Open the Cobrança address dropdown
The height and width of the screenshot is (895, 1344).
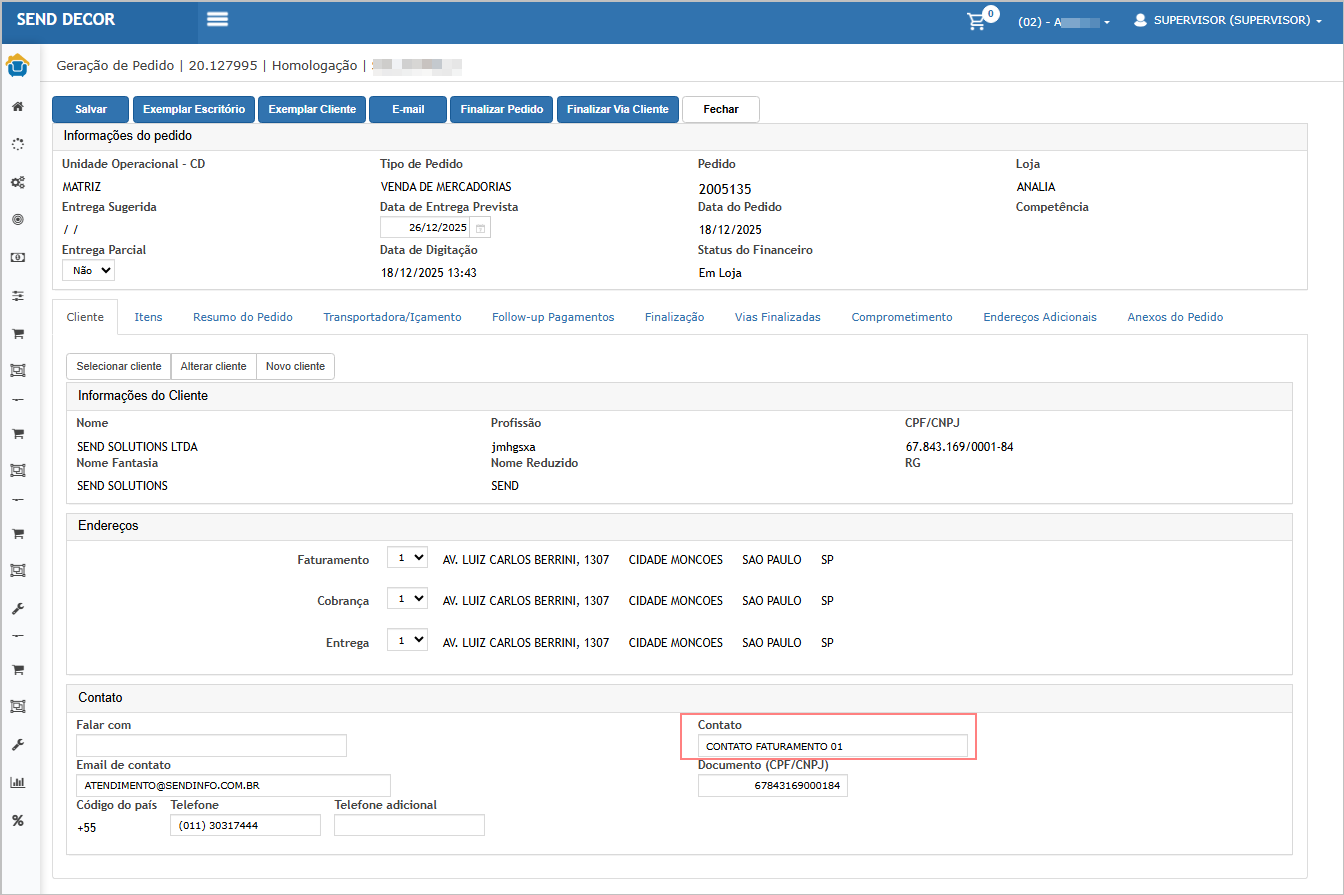click(407, 600)
